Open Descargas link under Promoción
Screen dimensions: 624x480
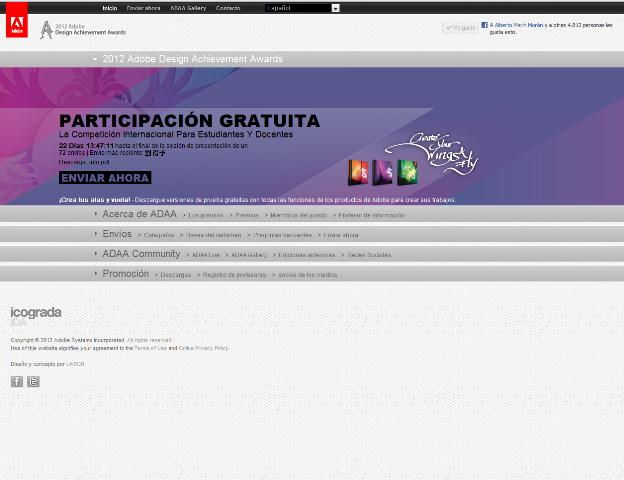176,275
